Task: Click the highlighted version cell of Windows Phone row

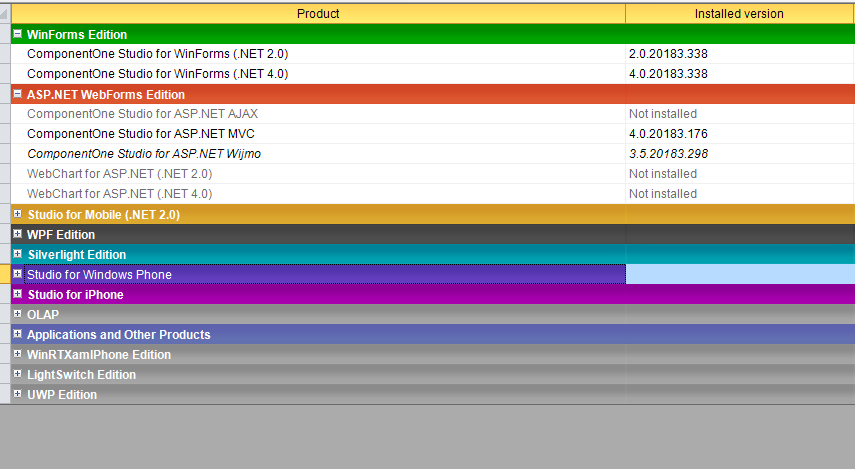Action: pos(740,274)
